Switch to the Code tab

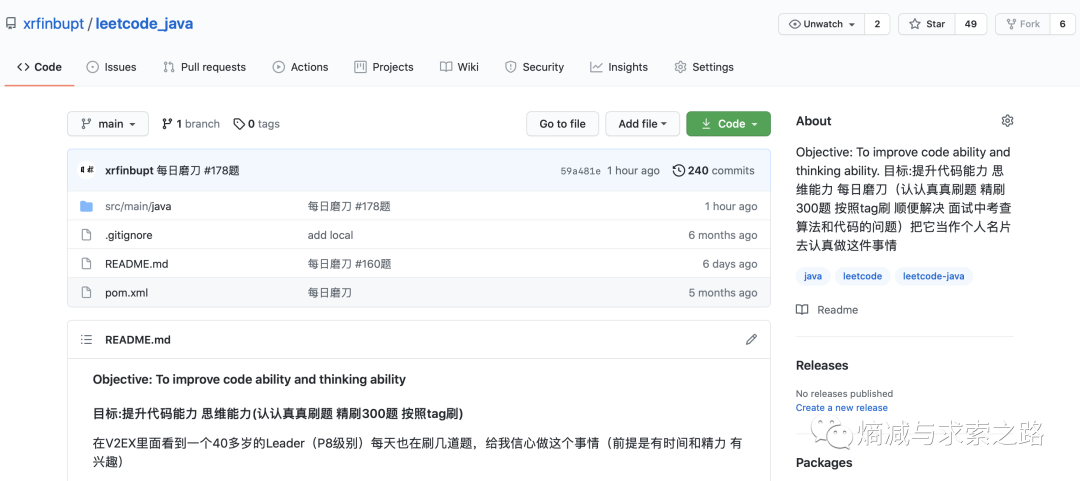39,67
